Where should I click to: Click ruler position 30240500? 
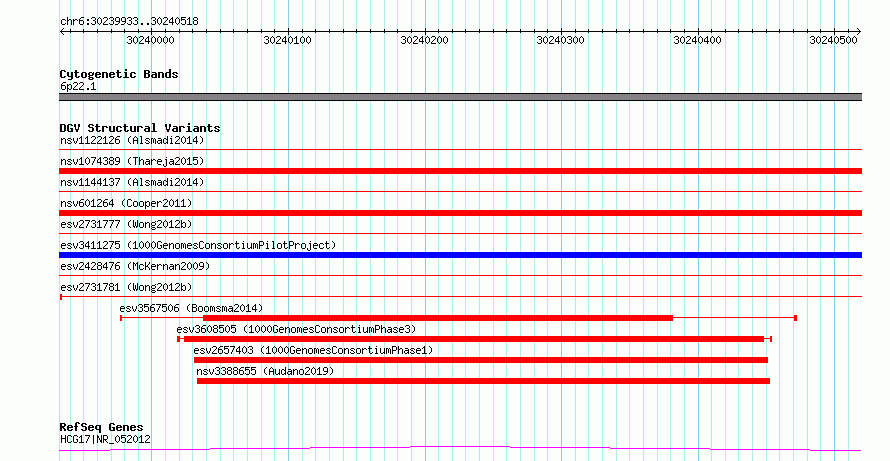833,40
